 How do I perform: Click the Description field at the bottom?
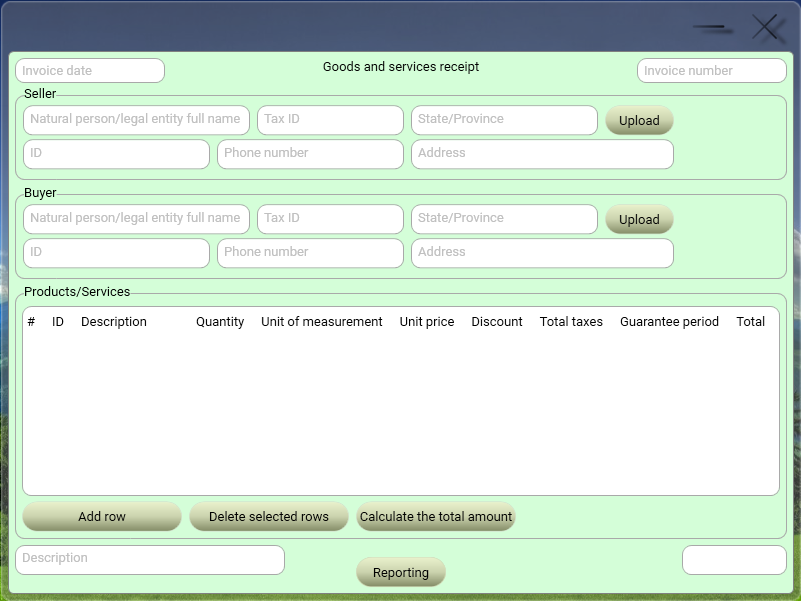coord(149,559)
